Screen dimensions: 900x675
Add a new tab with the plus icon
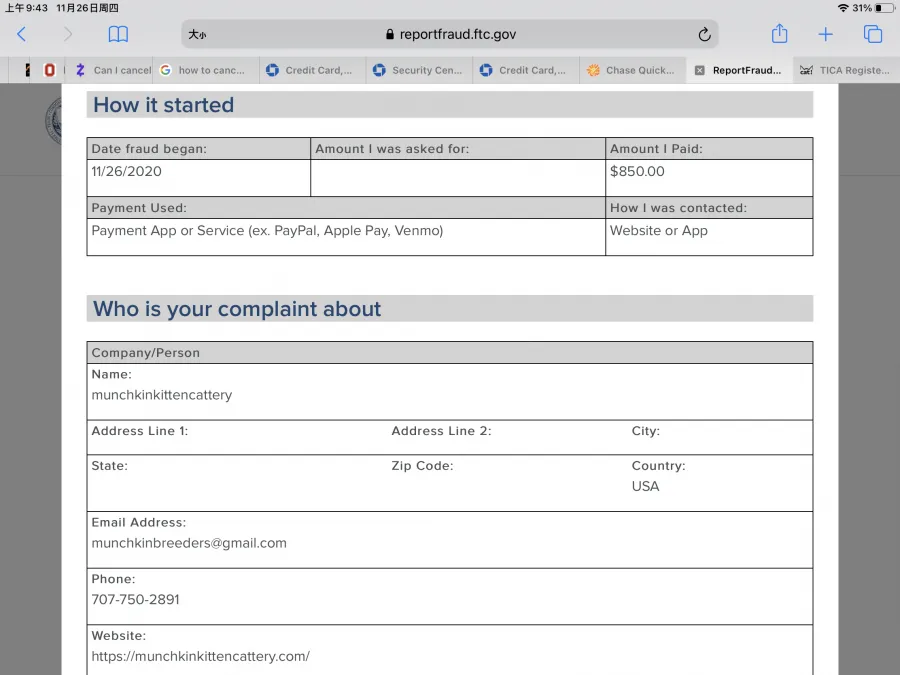click(825, 34)
